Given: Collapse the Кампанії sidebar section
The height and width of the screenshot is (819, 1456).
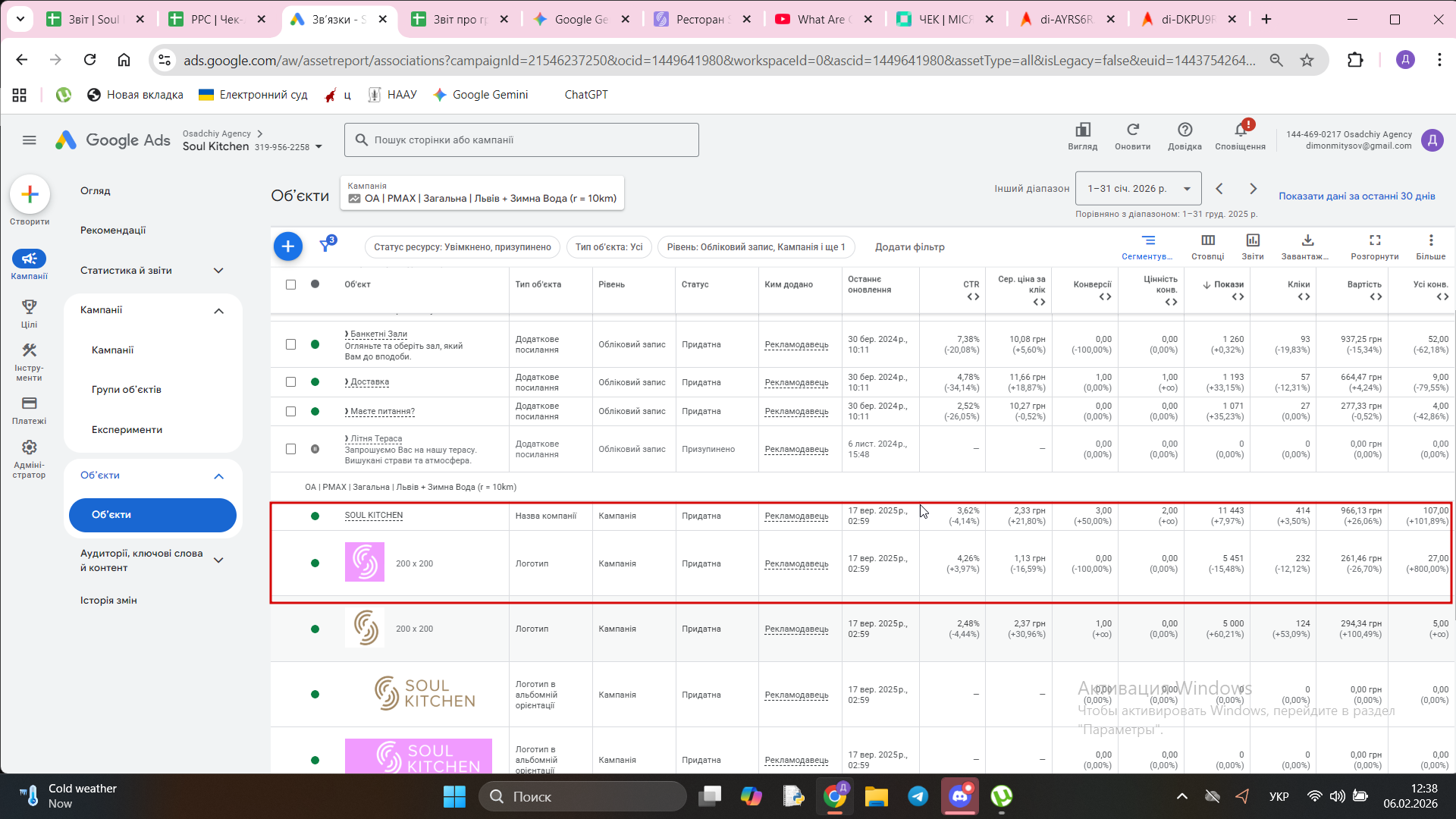Looking at the screenshot, I should 218,310.
